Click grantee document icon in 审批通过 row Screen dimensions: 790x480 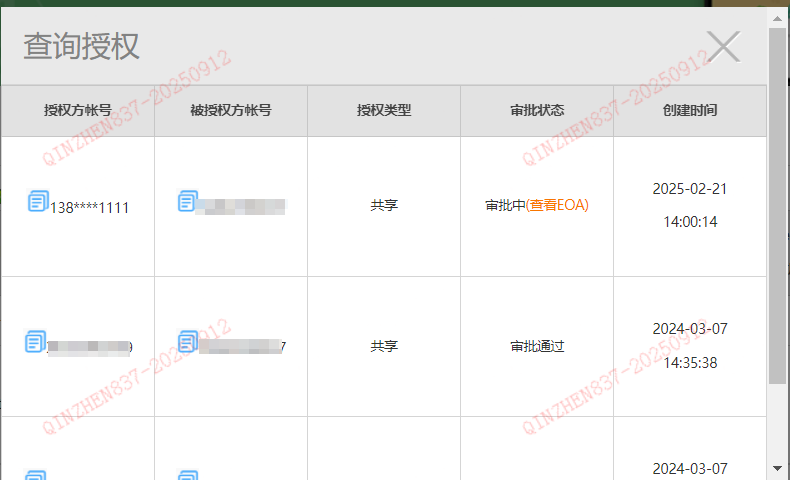point(187,342)
